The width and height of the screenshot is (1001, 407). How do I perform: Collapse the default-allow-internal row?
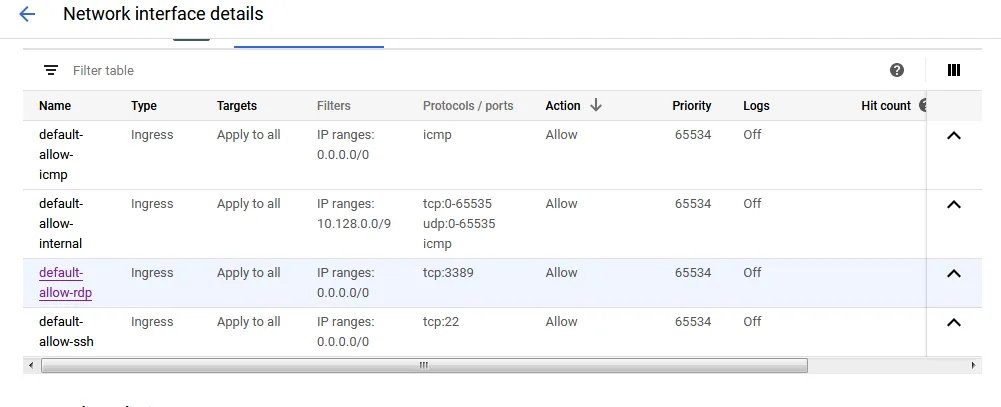click(x=953, y=205)
